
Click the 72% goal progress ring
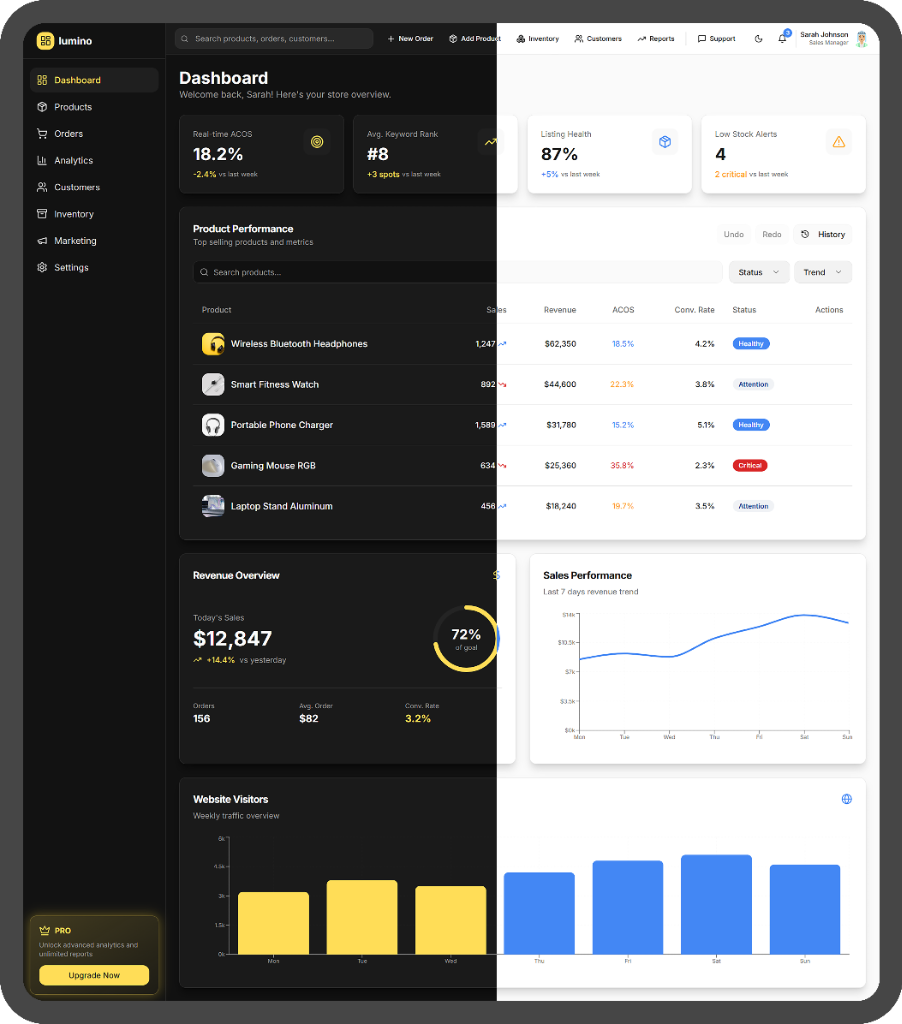(x=465, y=637)
